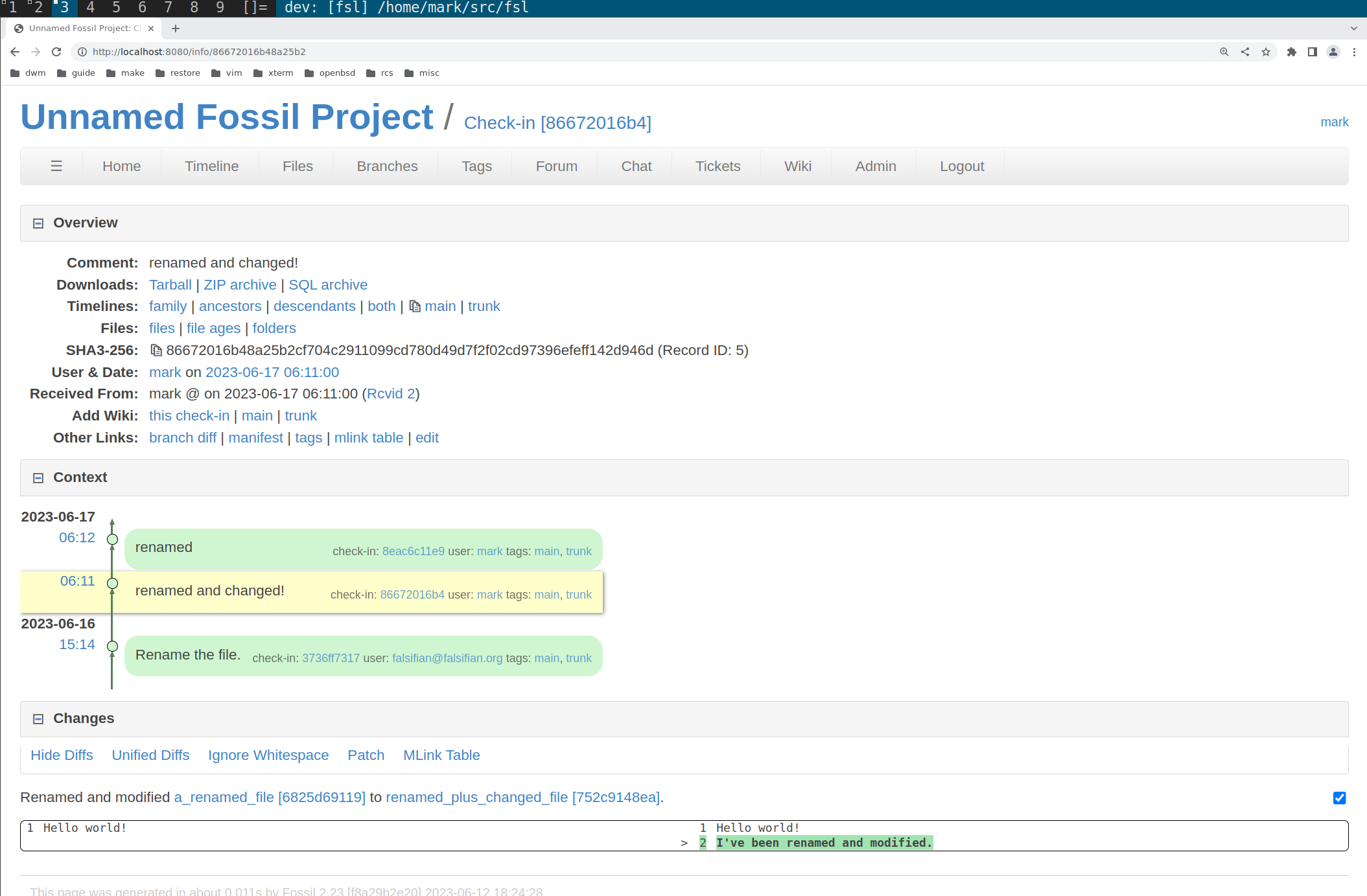Image resolution: width=1367 pixels, height=896 pixels.
Task: Click the copy icon next to SHA3-256 hash
Action: (x=156, y=350)
